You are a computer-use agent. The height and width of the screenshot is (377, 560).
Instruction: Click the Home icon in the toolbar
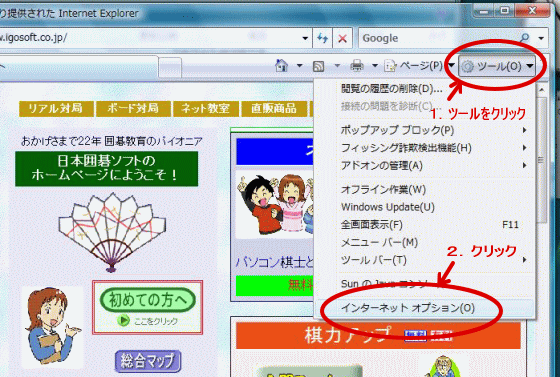pyautogui.click(x=281, y=66)
